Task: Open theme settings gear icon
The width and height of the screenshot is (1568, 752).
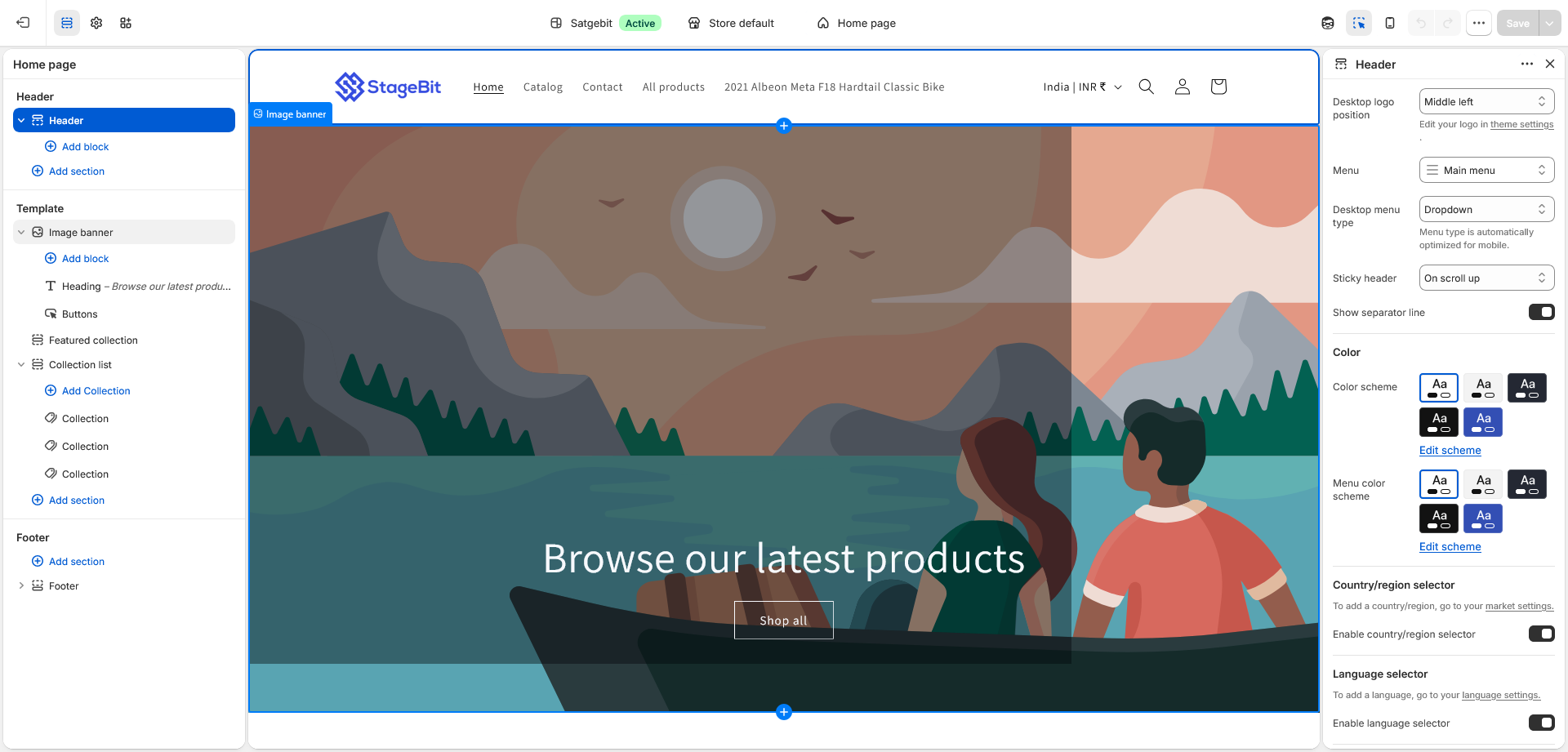Action: (96, 23)
